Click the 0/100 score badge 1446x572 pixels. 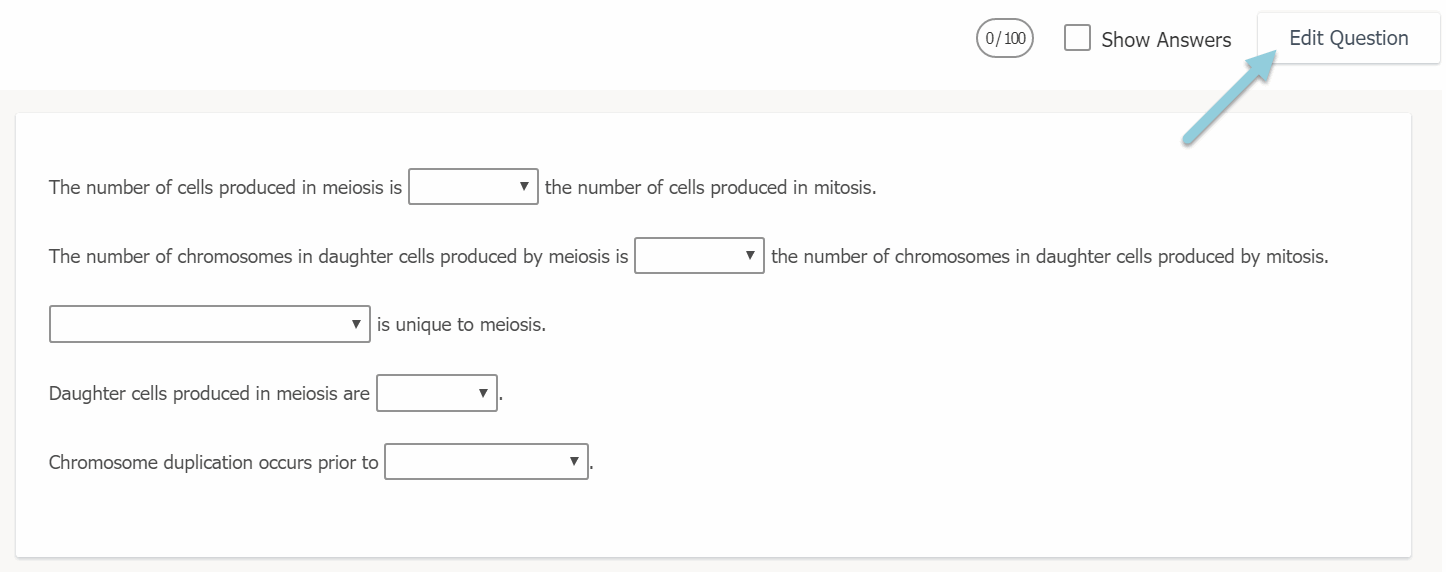[1004, 39]
